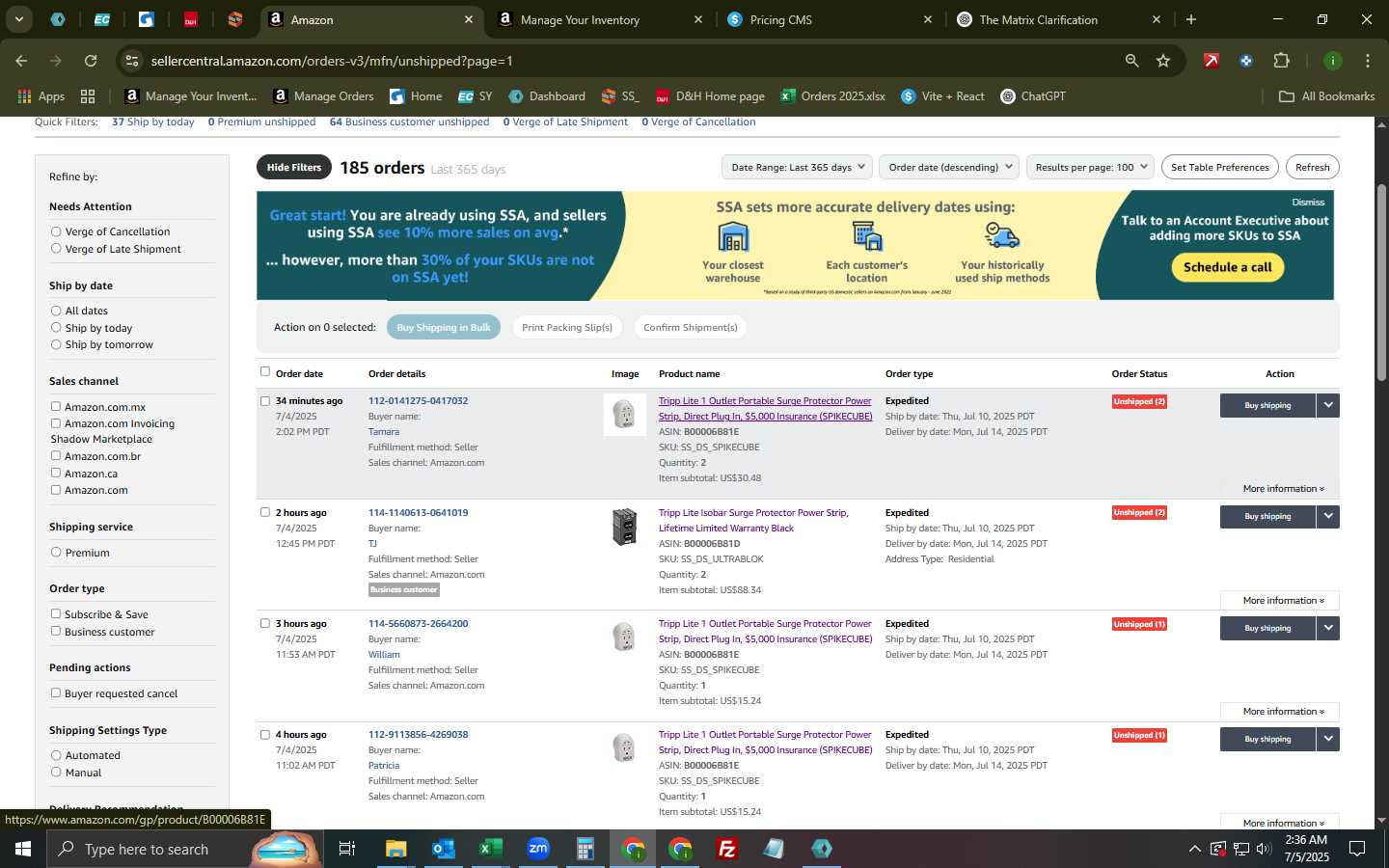Open the Windows Start menu

coord(23,849)
